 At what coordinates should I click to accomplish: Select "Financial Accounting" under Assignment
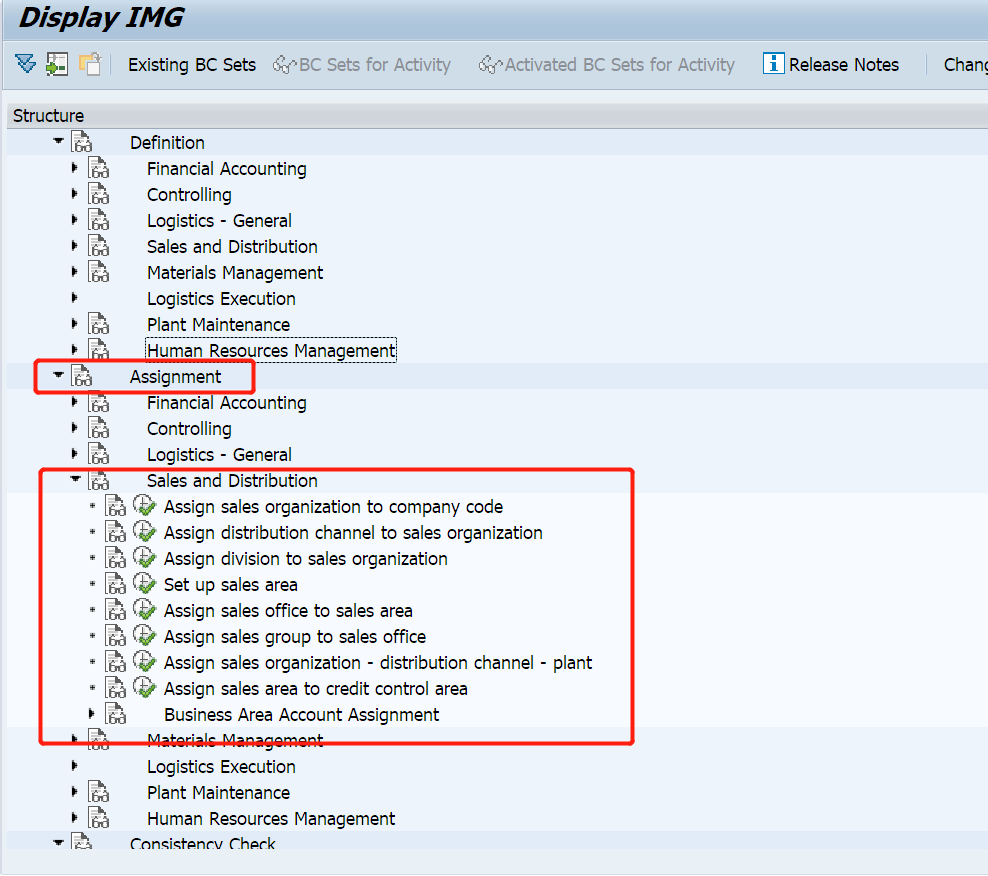click(226, 401)
